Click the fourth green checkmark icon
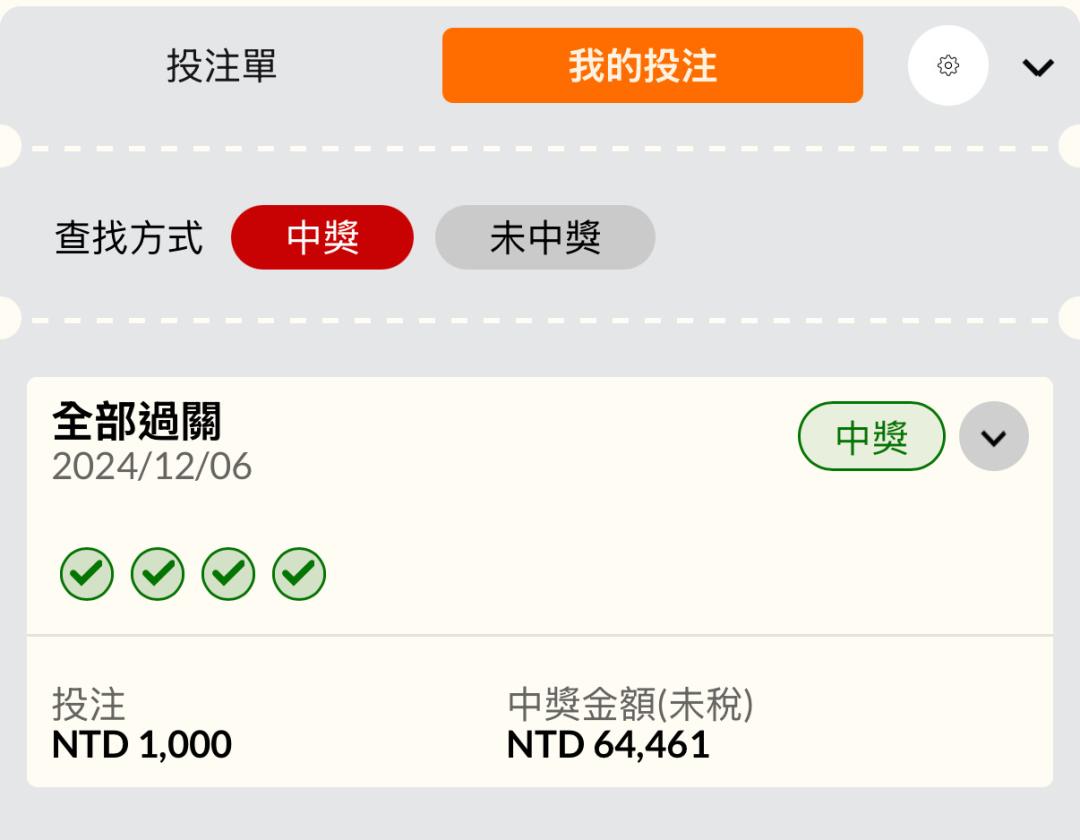Viewport: 1080px width, 840px height. [299, 574]
